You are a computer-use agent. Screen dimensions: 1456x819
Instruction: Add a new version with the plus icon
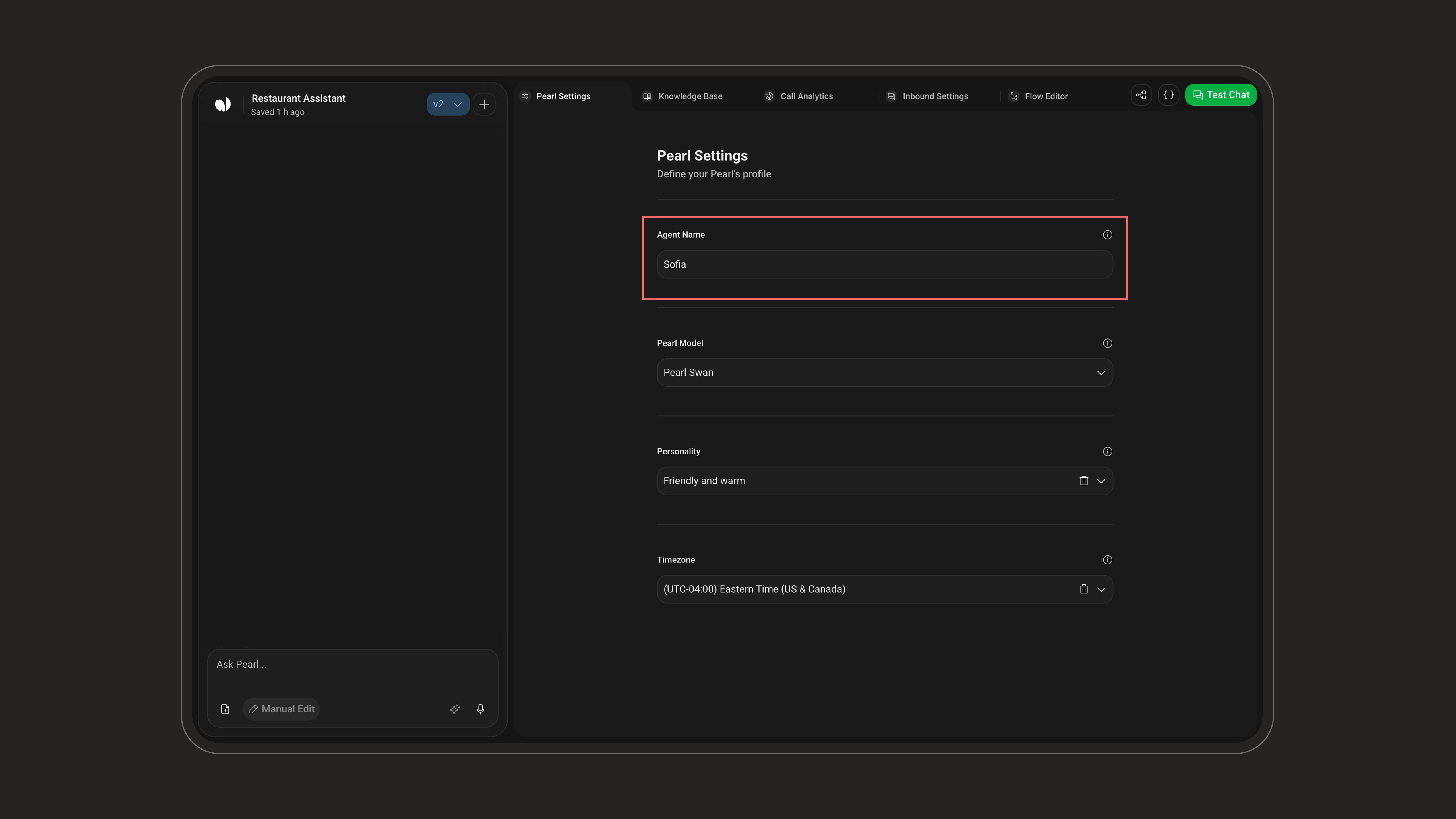[484, 104]
